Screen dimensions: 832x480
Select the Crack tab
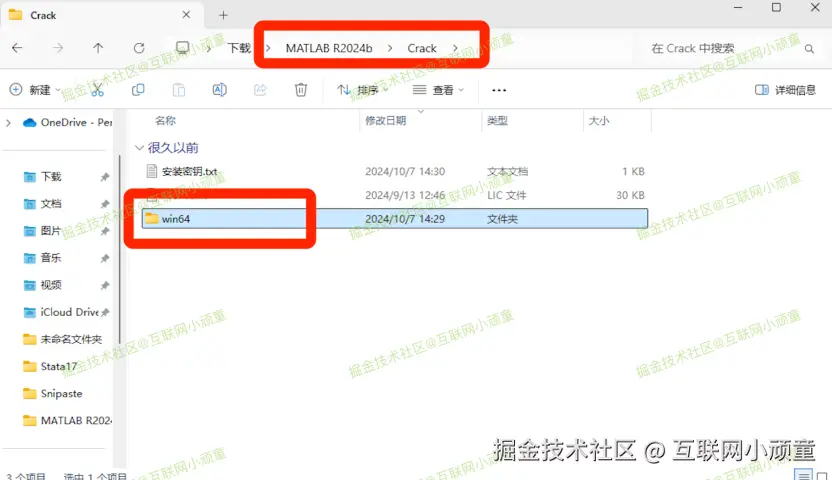click(102, 15)
